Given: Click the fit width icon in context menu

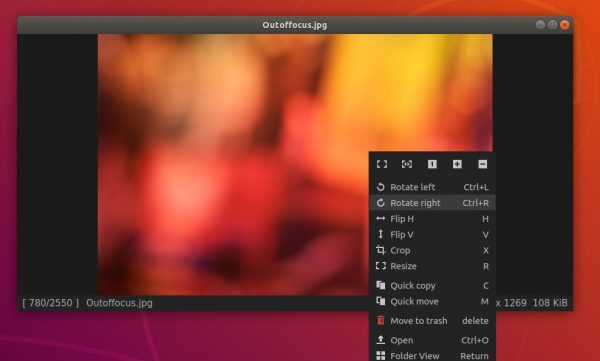Looking at the screenshot, I should pos(407,164).
